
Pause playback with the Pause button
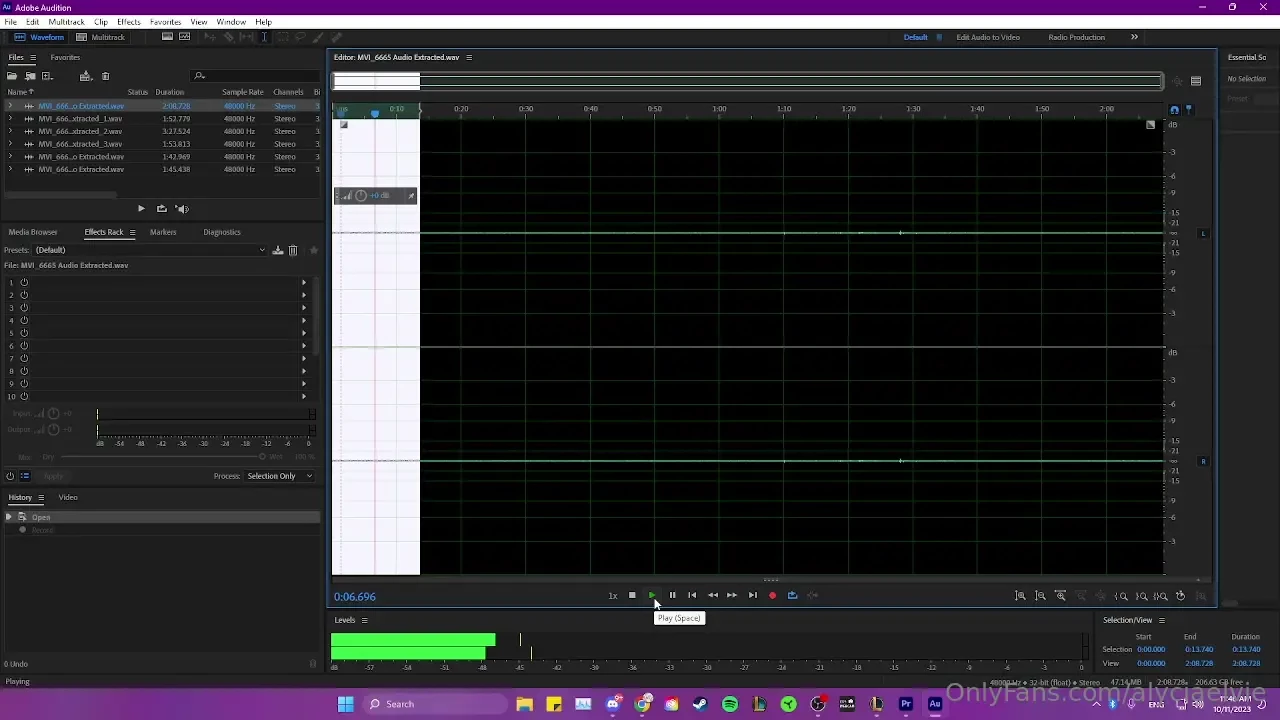click(x=672, y=596)
